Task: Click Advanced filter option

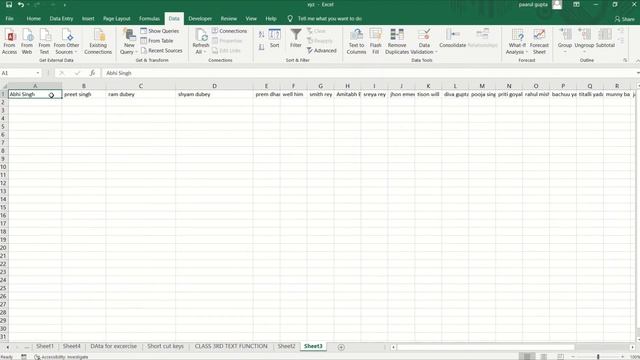Action: coord(322,51)
